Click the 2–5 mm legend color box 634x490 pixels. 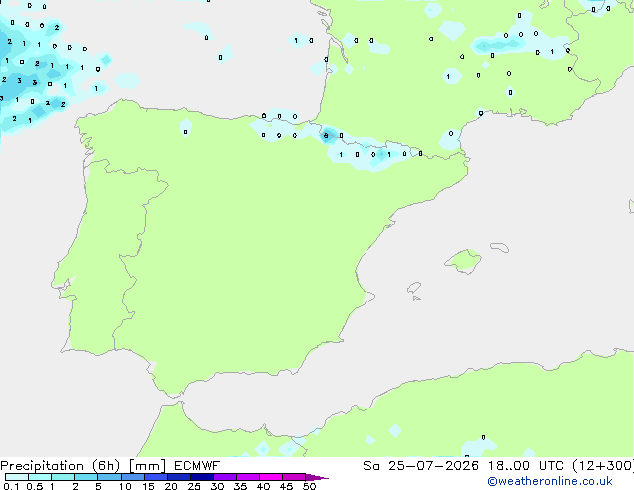tap(86, 477)
